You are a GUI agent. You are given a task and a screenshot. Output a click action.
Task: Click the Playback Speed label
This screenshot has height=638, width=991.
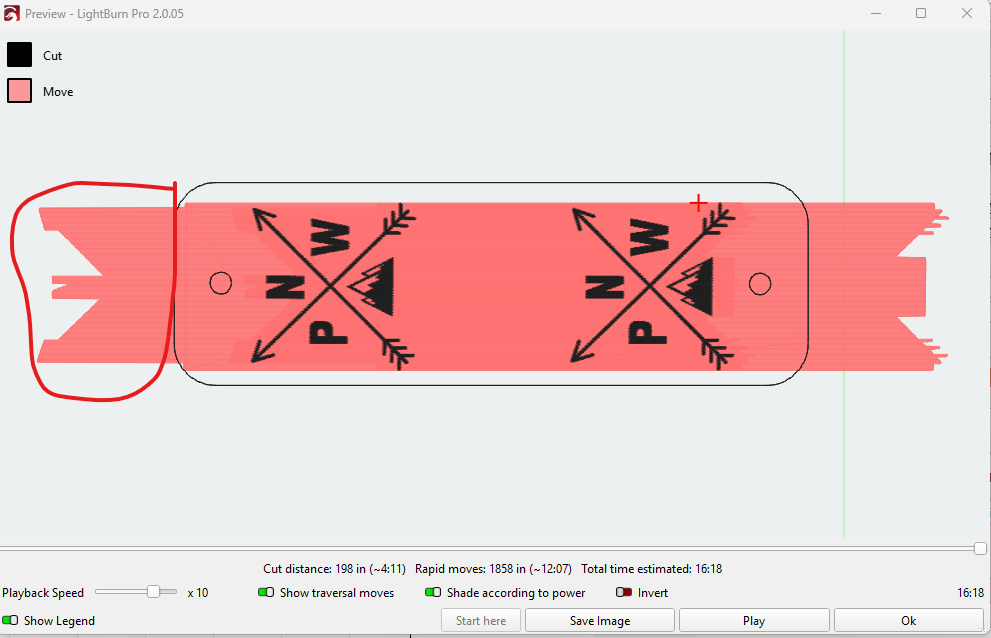43,592
